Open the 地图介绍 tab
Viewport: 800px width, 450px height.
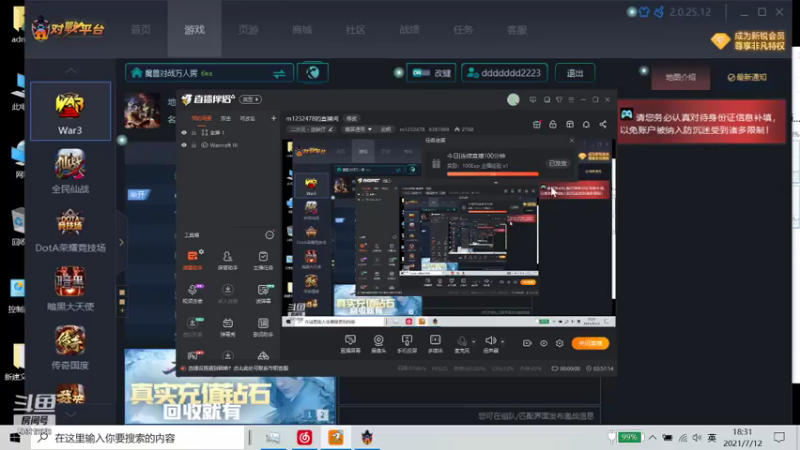pyautogui.click(x=681, y=78)
